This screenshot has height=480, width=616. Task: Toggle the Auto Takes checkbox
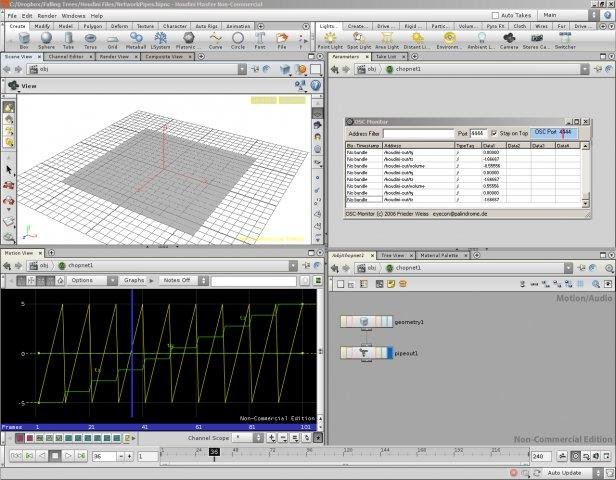click(x=497, y=15)
